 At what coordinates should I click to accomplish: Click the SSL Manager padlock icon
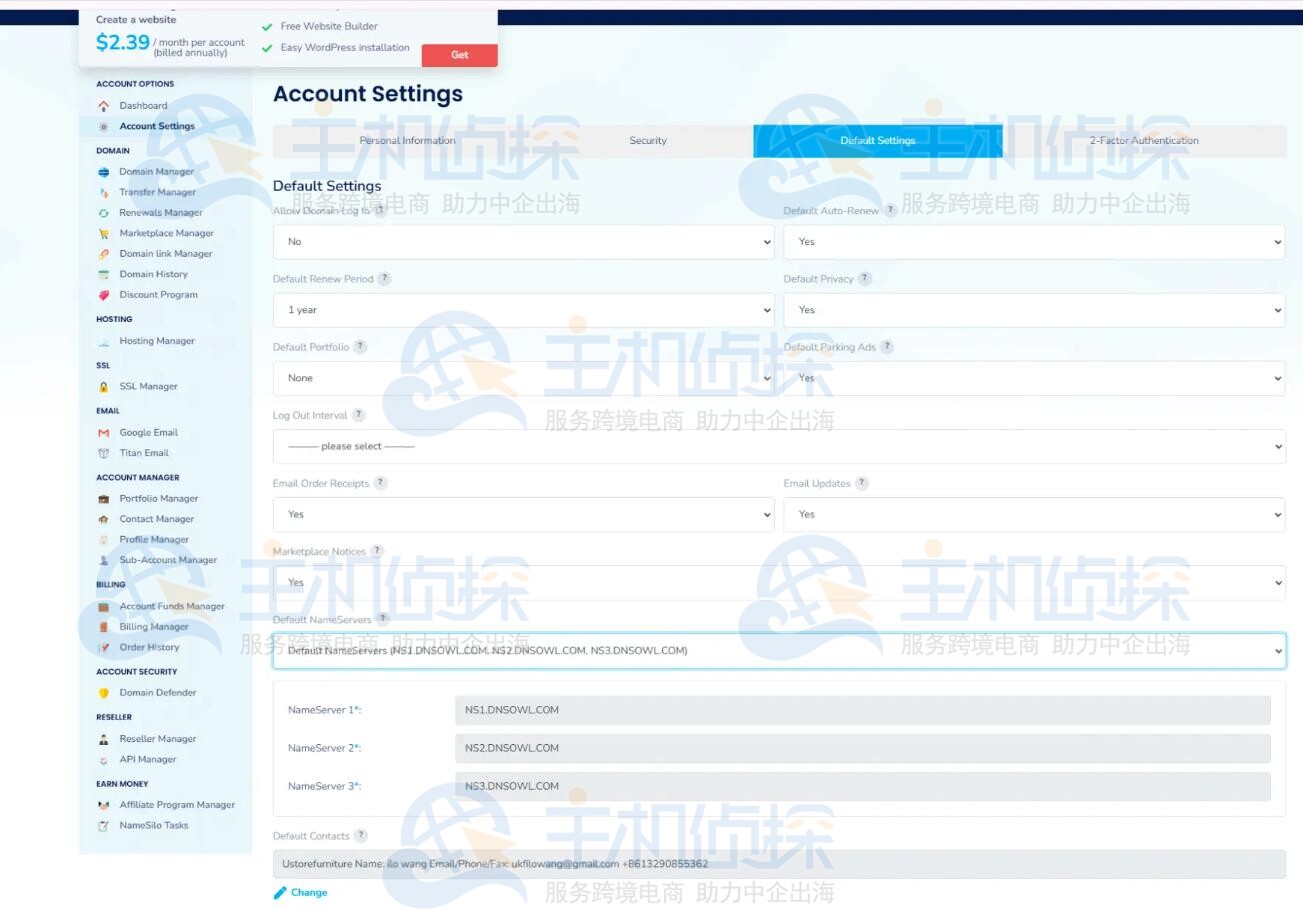click(103, 387)
